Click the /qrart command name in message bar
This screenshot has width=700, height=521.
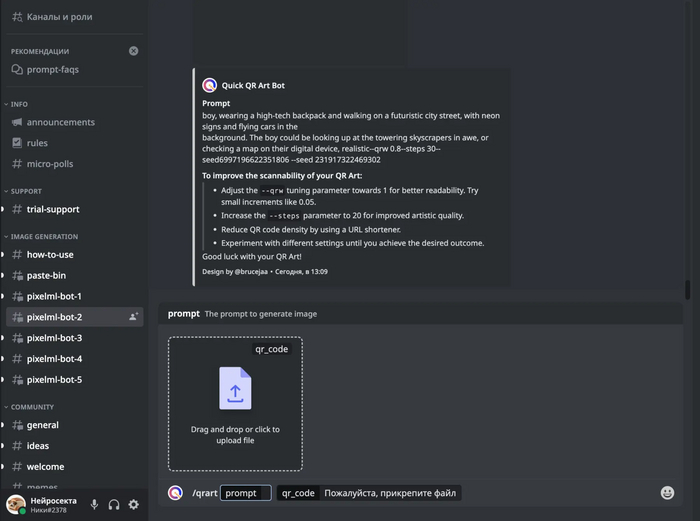coord(205,493)
